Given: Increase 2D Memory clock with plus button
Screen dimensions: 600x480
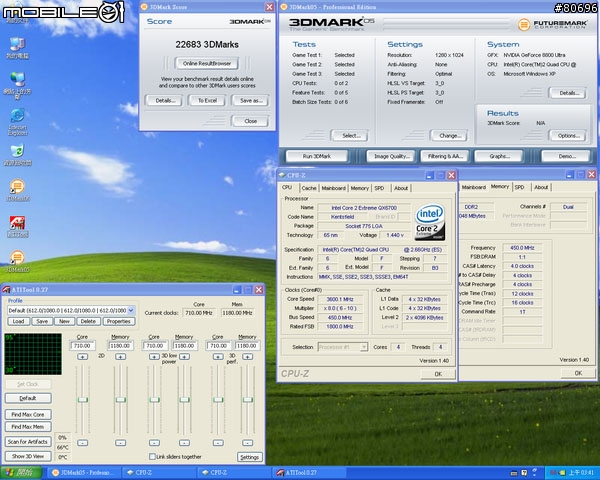Looking at the screenshot, I should coord(120,357).
